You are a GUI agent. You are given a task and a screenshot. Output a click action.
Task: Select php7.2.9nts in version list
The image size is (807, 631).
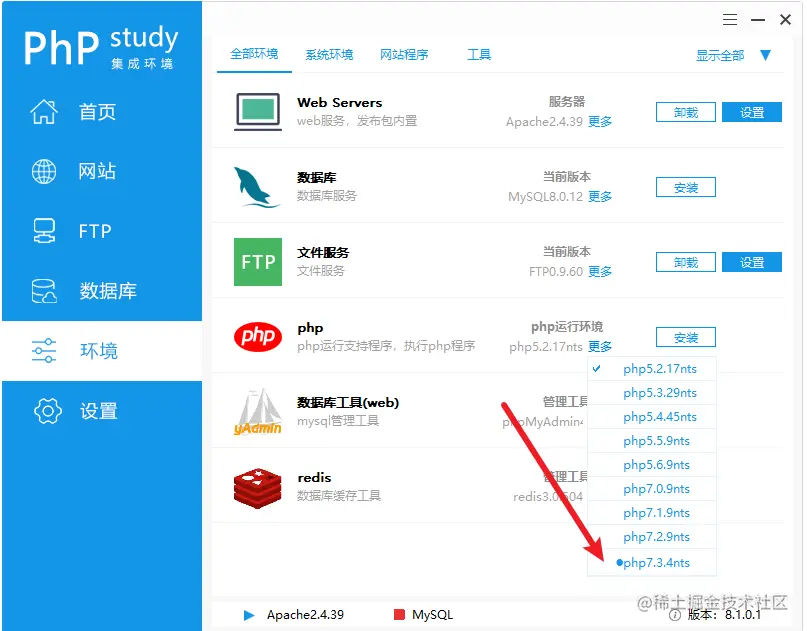click(652, 537)
